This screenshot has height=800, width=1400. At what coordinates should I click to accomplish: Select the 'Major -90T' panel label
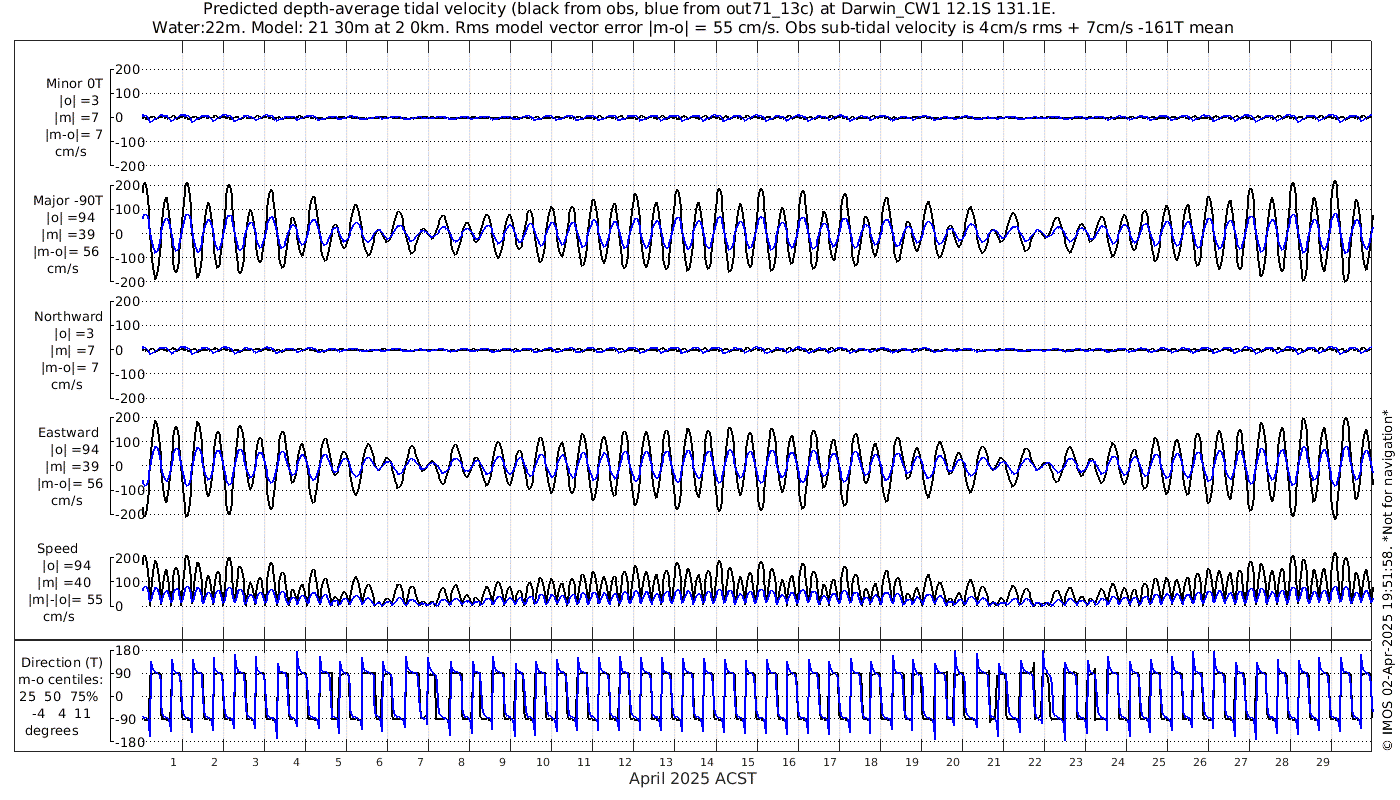67,200
